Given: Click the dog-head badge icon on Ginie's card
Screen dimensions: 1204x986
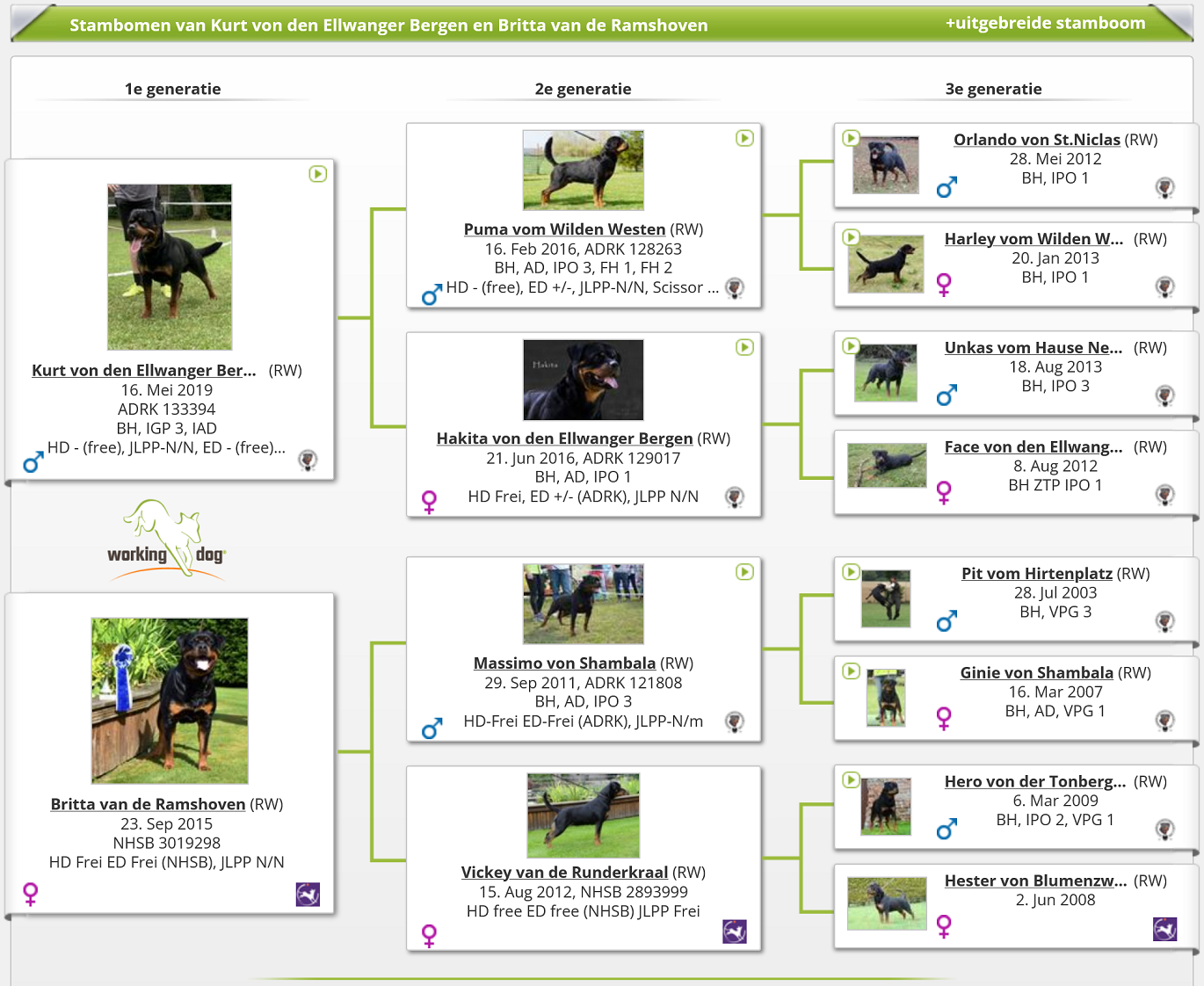Looking at the screenshot, I should coord(1165,721).
